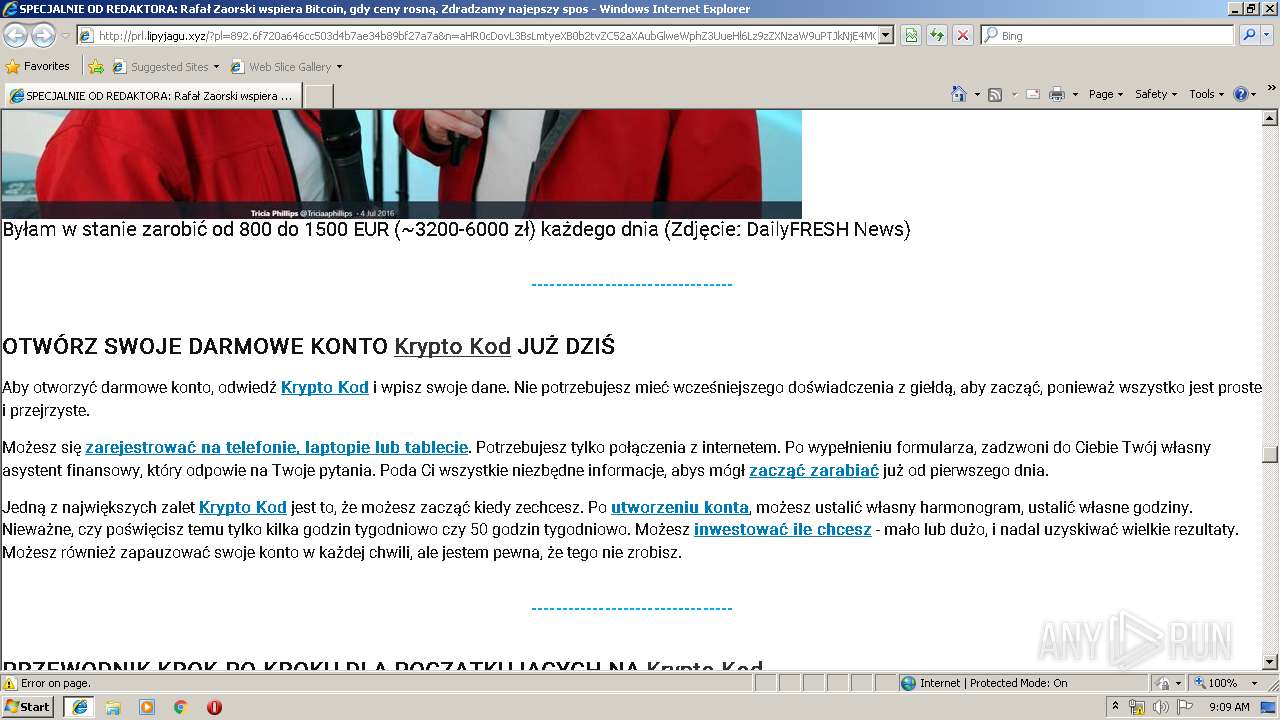
Task: Open Favorites star panel
Action: (x=13, y=67)
